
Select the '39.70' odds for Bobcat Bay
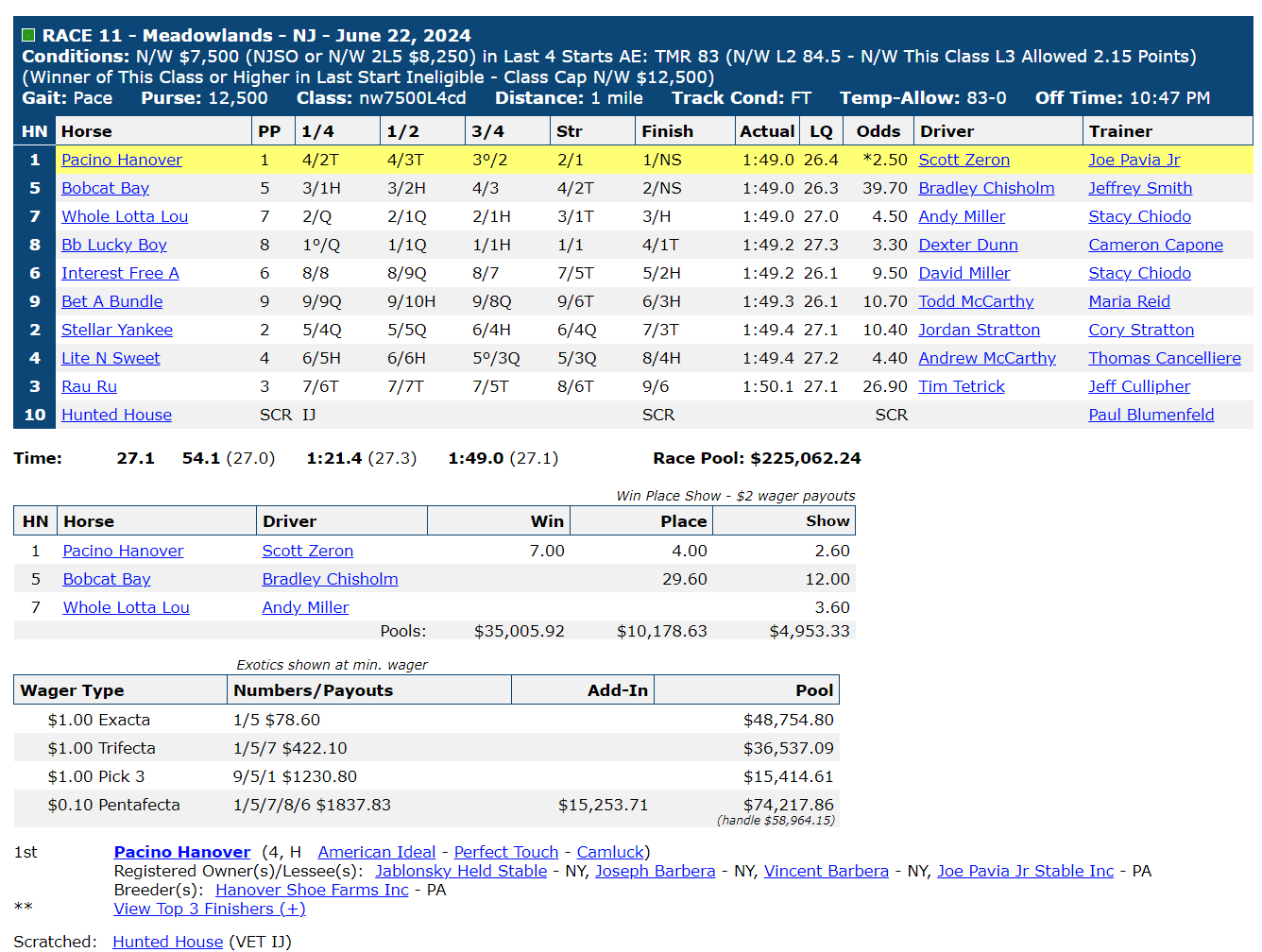(x=884, y=188)
